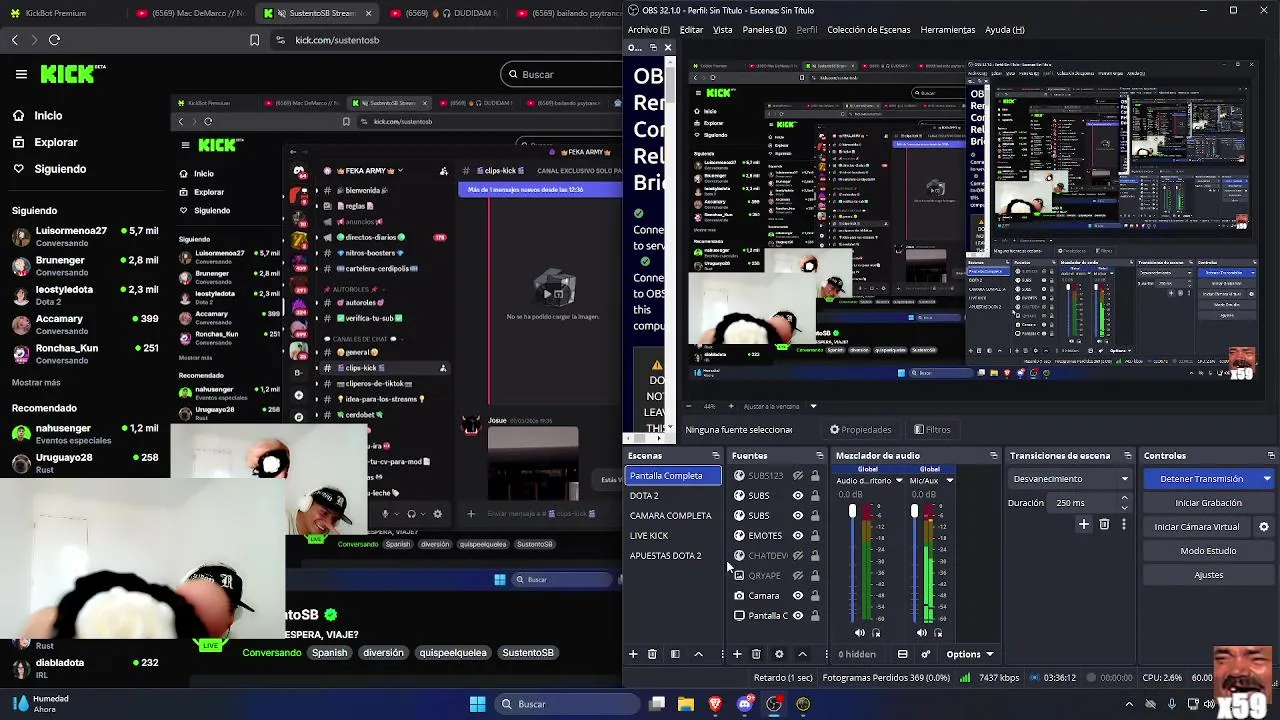Open Mic/Aux channel menu arrow
Viewport: 1280px width, 720px height.
point(949,481)
